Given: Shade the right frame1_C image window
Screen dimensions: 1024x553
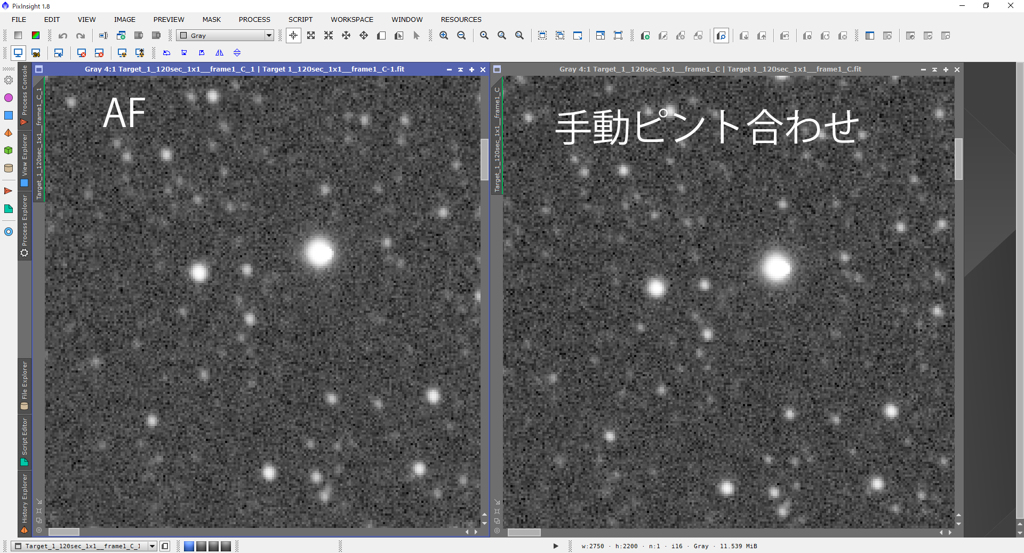Looking at the screenshot, I should click(x=935, y=69).
